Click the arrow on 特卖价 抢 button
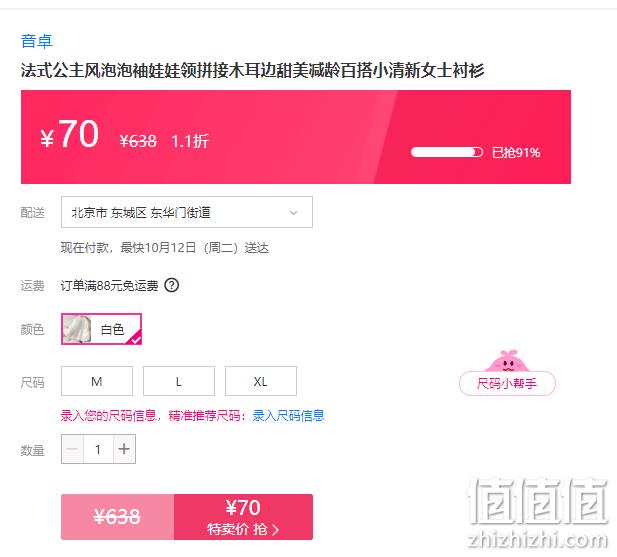617x557 pixels. pyautogui.click(x=275, y=530)
